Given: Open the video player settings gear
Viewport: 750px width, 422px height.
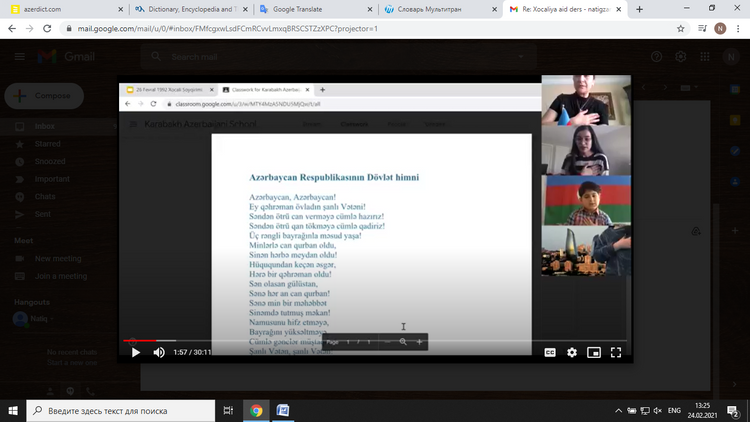Looking at the screenshot, I should [x=572, y=352].
